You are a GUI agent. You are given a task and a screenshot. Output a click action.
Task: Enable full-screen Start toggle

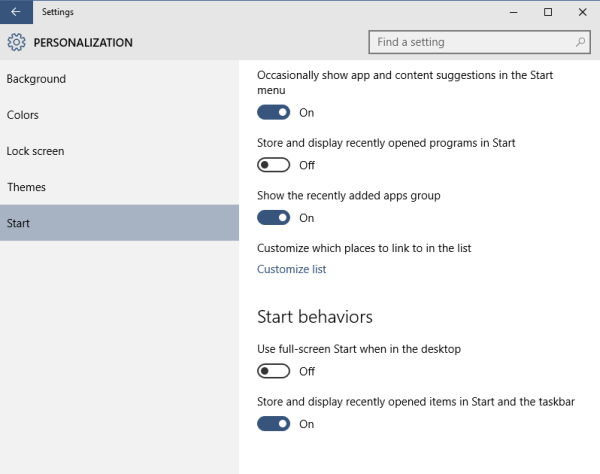[x=274, y=371]
